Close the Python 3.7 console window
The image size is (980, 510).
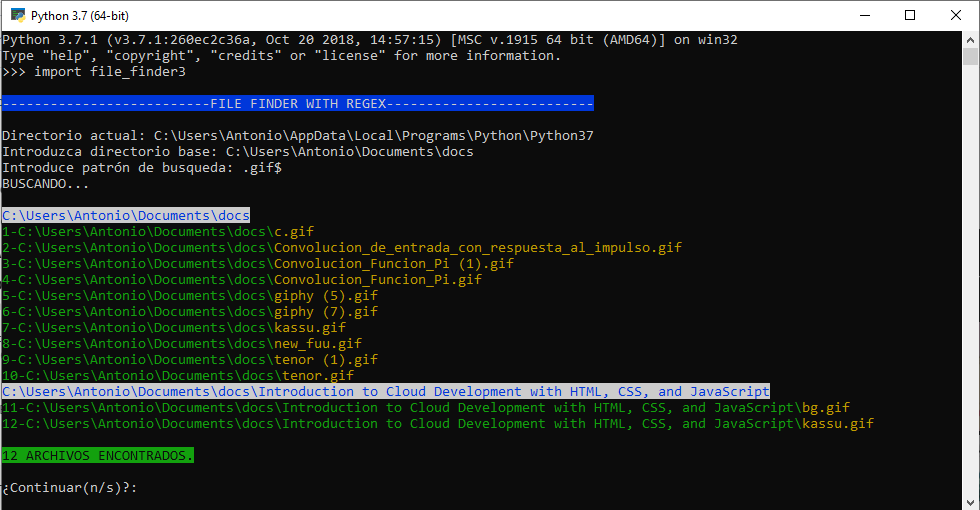[956, 15]
